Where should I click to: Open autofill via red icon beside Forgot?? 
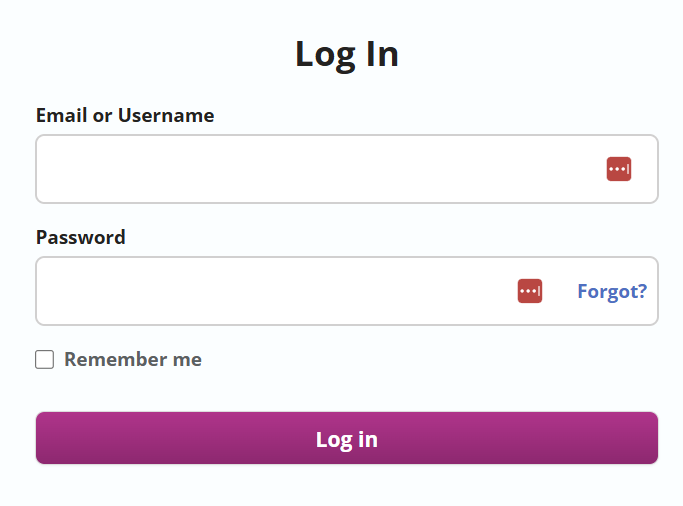point(530,291)
